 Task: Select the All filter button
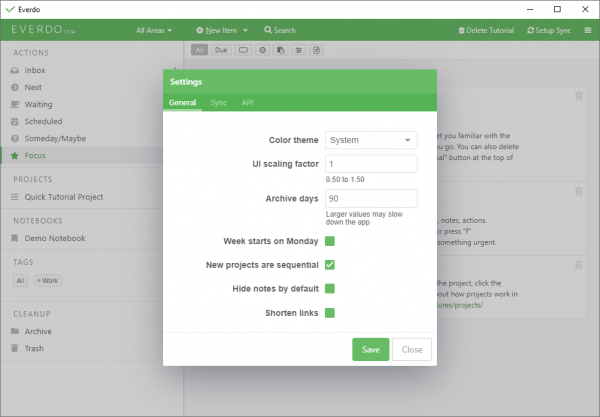pyautogui.click(x=199, y=50)
